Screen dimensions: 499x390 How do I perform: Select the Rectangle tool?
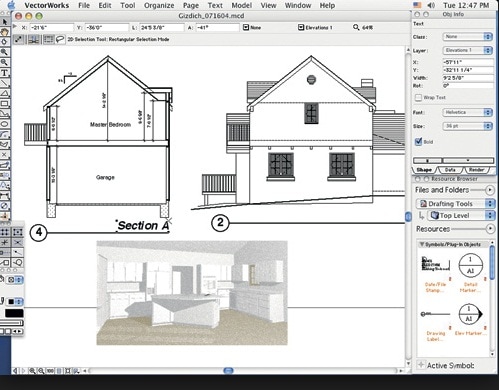(4, 103)
